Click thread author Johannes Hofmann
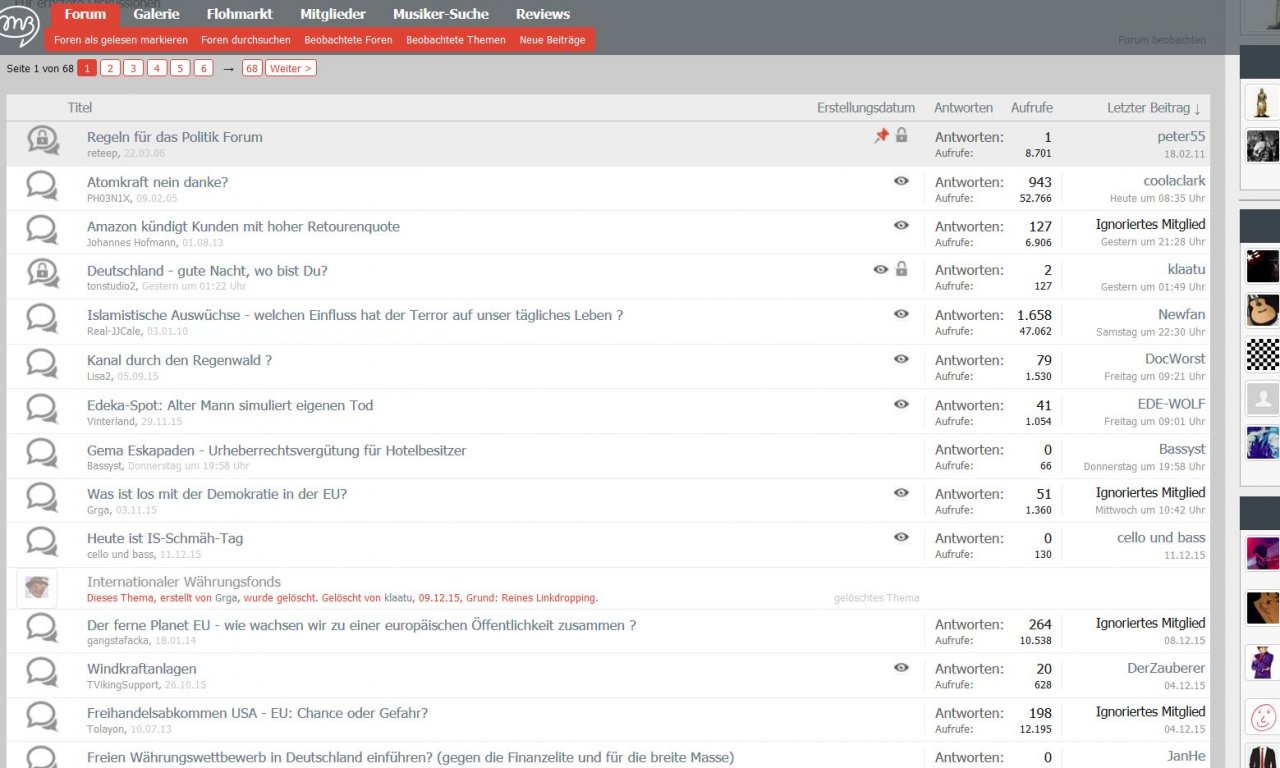Screen dimensions: 1280x768 (x=132, y=243)
